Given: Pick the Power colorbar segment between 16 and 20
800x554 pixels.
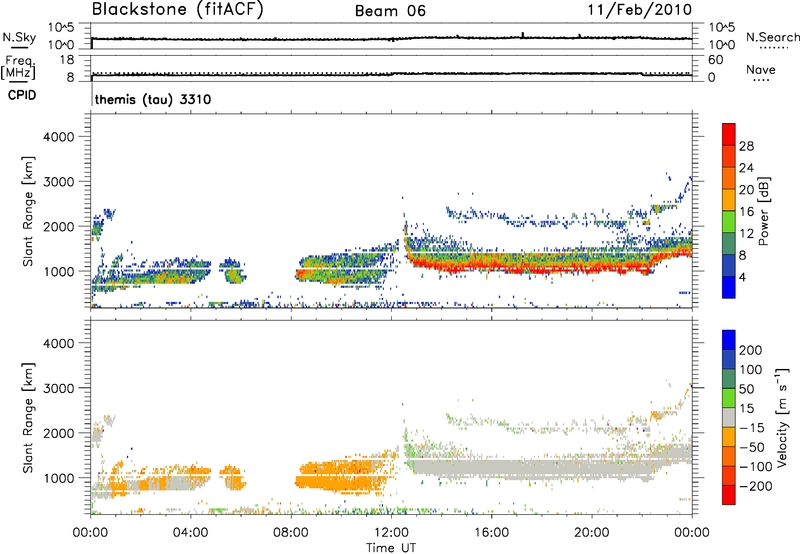Looking at the screenshot, I should pyautogui.click(x=729, y=200).
